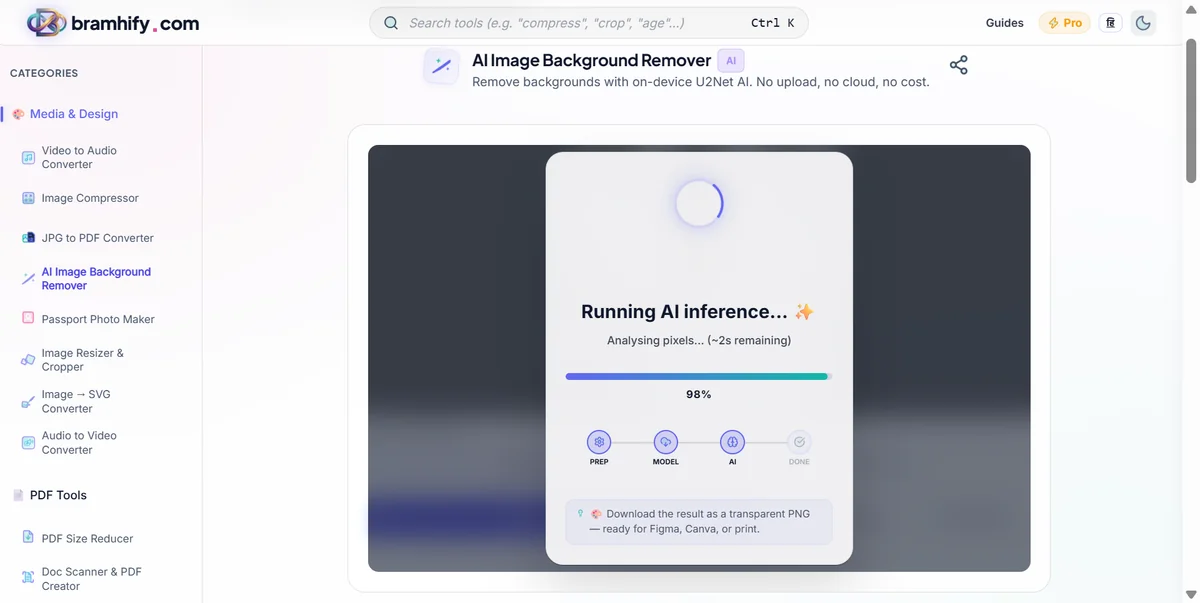Click the U2Net AI description text

coord(700,82)
